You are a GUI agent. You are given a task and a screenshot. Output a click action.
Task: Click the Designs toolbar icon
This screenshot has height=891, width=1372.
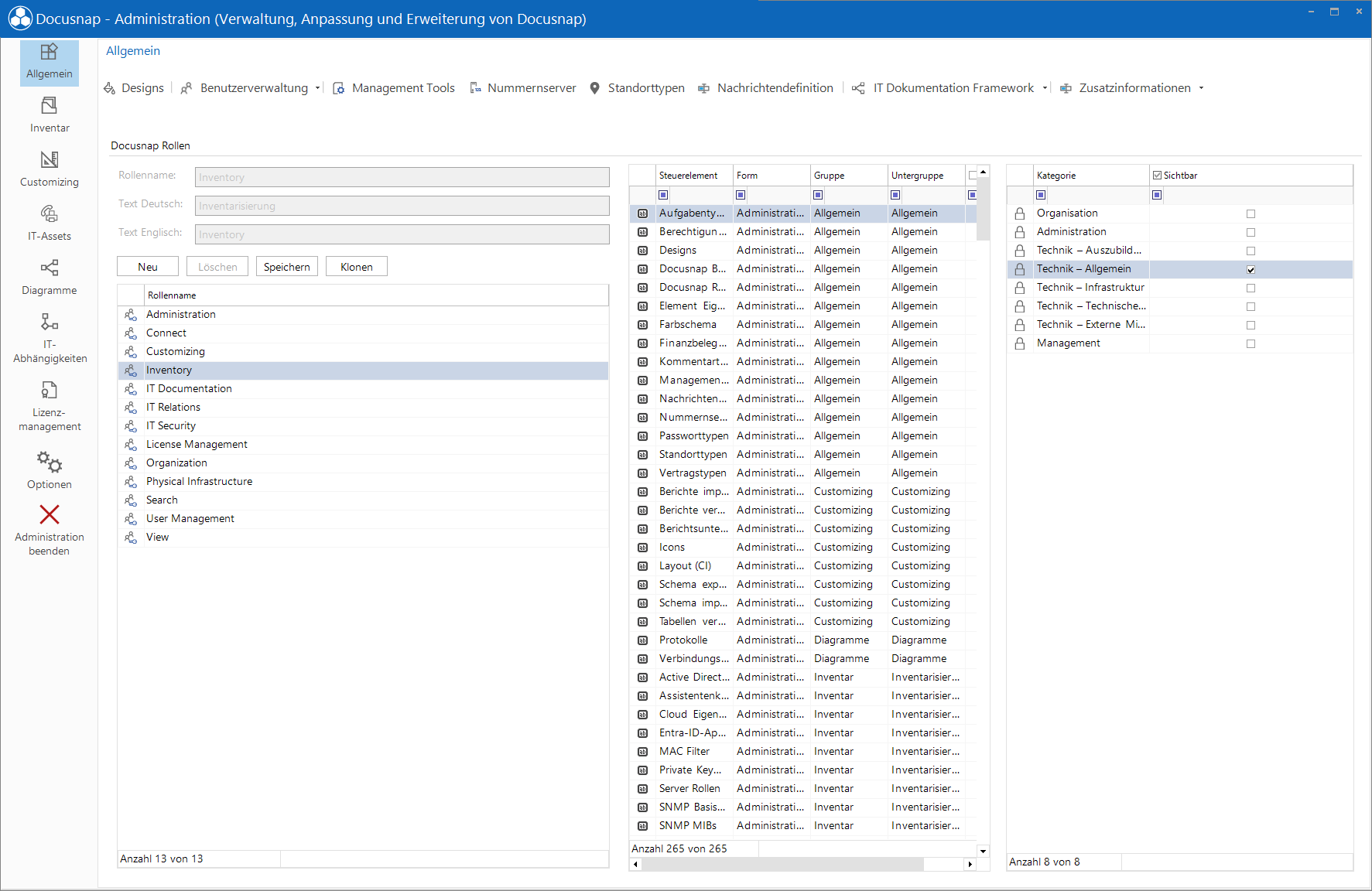pyautogui.click(x=110, y=88)
